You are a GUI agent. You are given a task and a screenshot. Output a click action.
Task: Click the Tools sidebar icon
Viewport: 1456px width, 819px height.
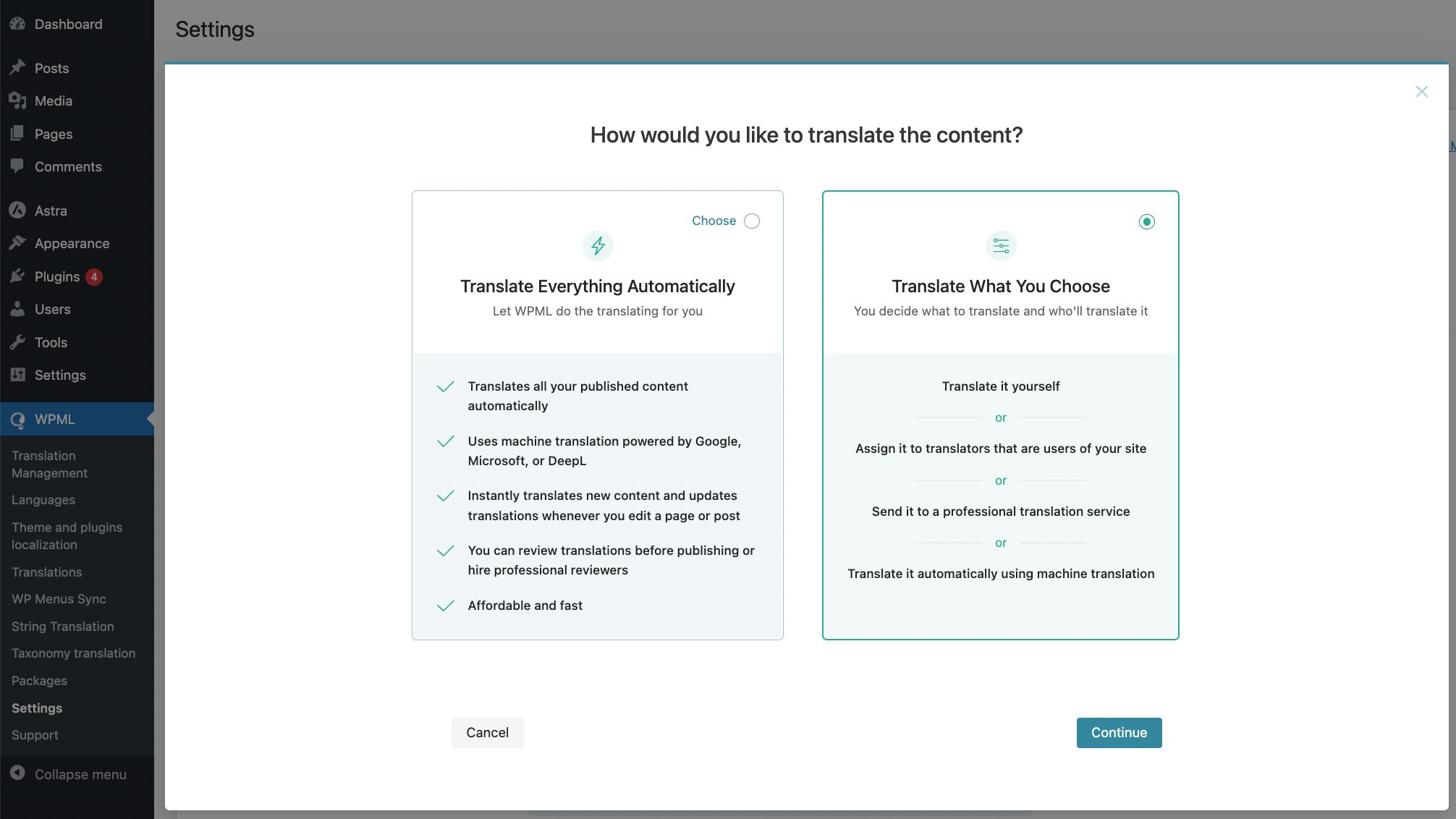[17, 342]
